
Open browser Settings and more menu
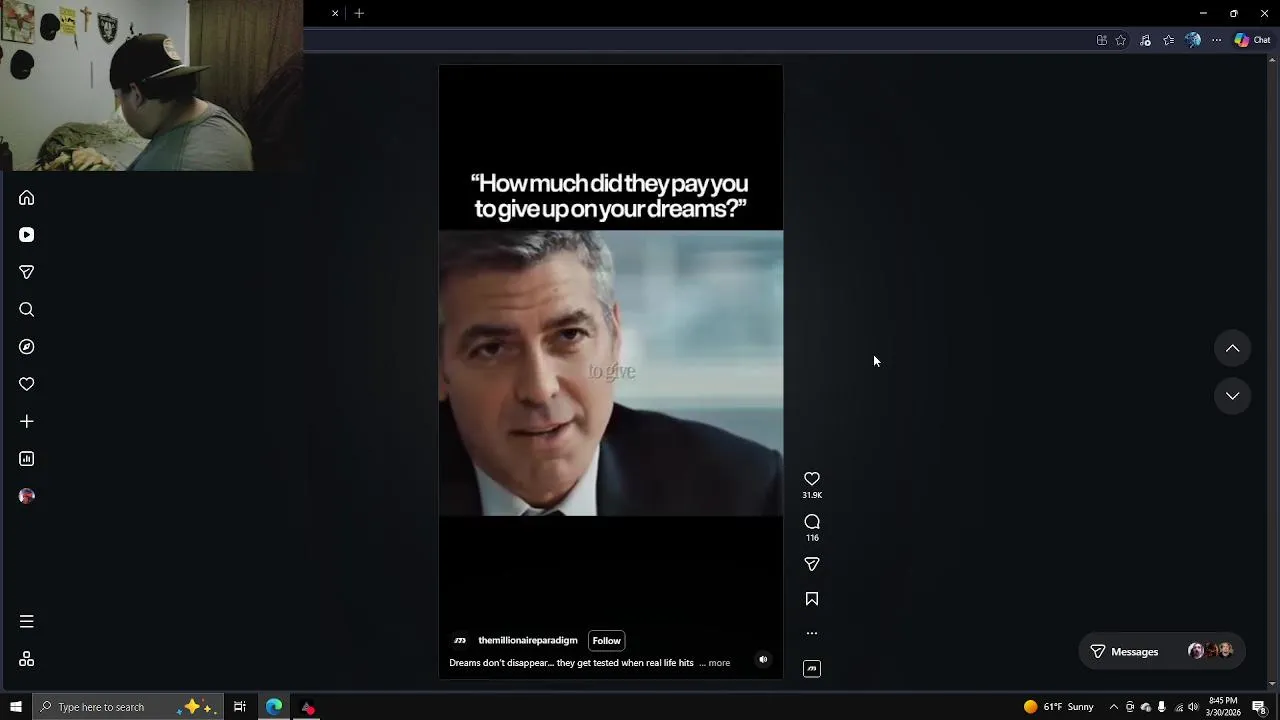tap(1216, 40)
